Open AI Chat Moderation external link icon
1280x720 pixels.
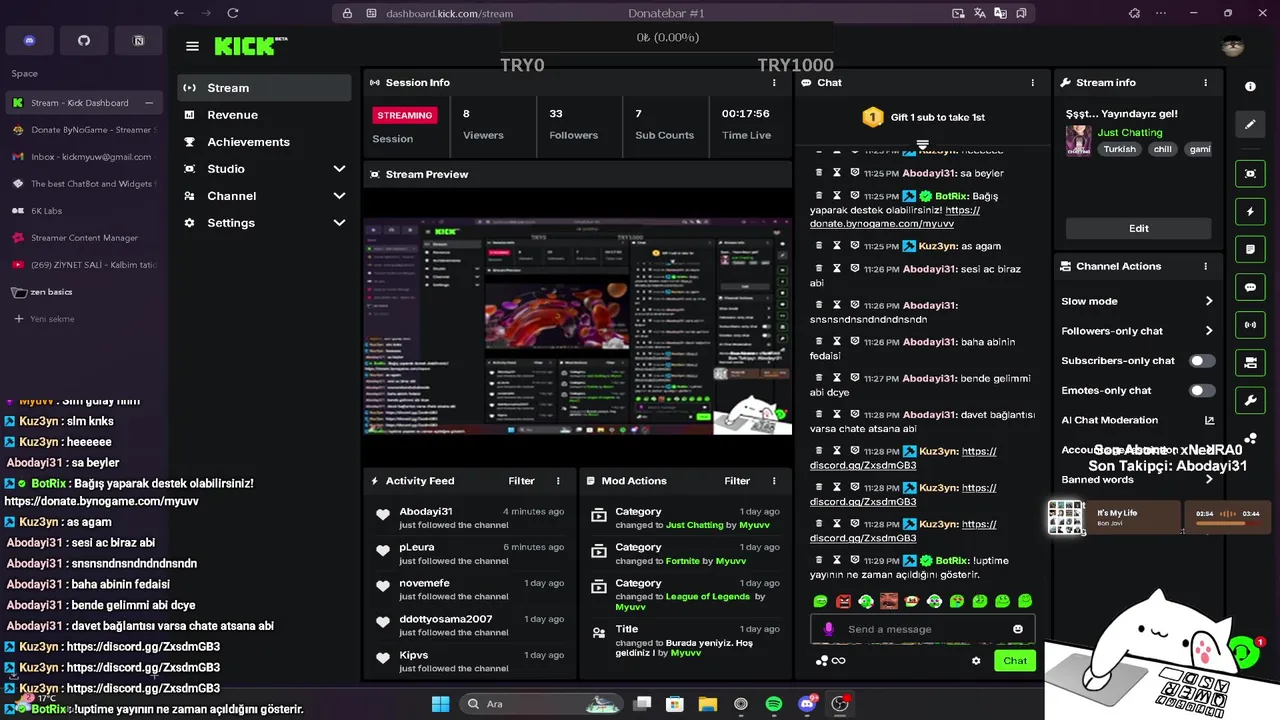(x=1209, y=420)
